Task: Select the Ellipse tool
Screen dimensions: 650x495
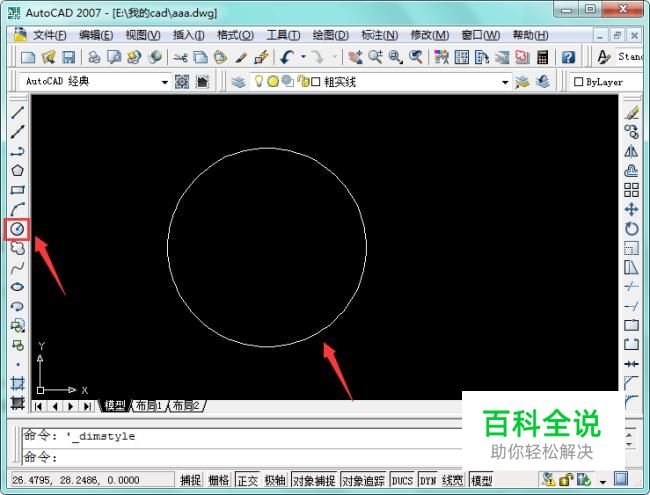Action: (x=17, y=287)
